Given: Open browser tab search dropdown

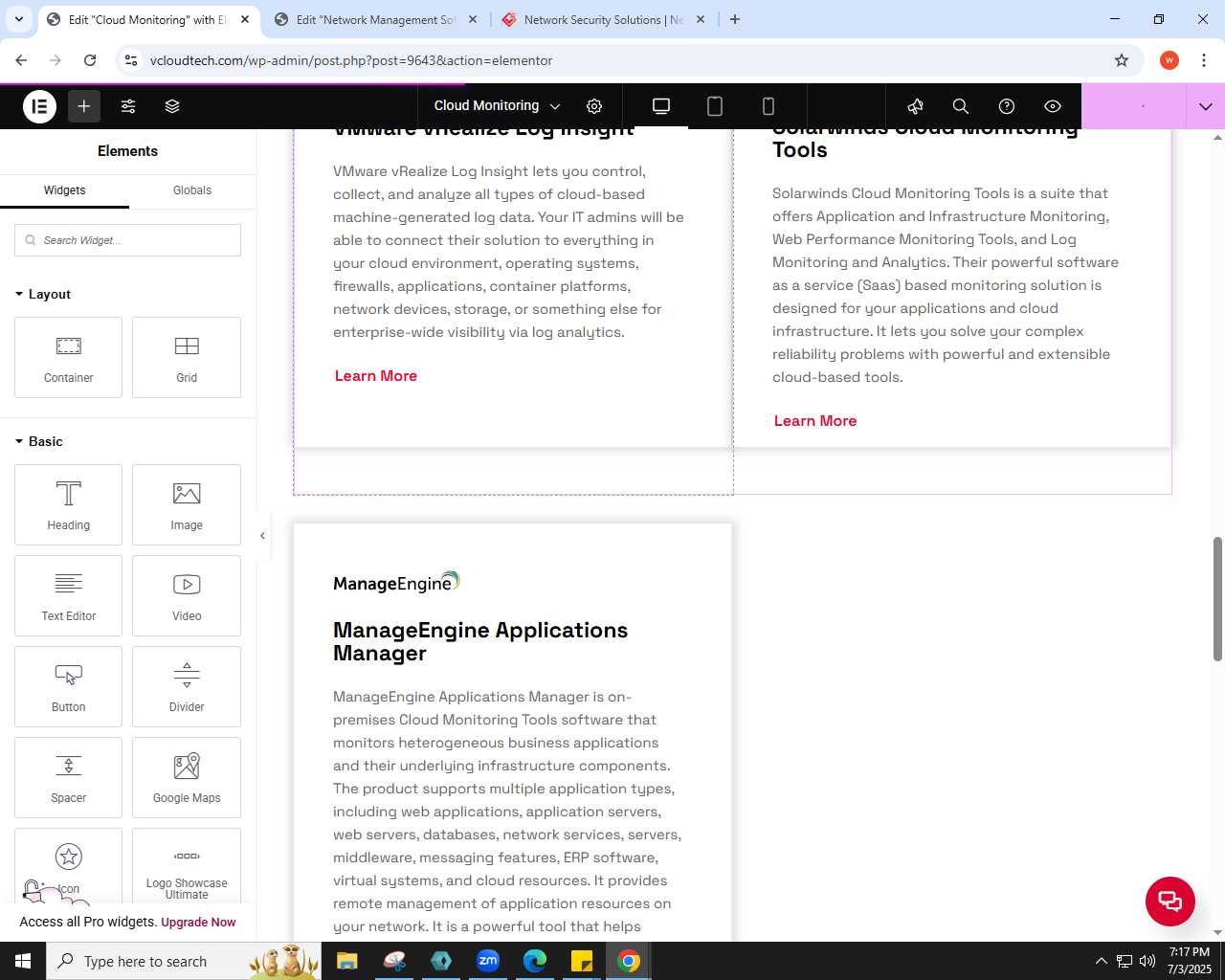Looking at the screenshot, I should tap(18, 19).
